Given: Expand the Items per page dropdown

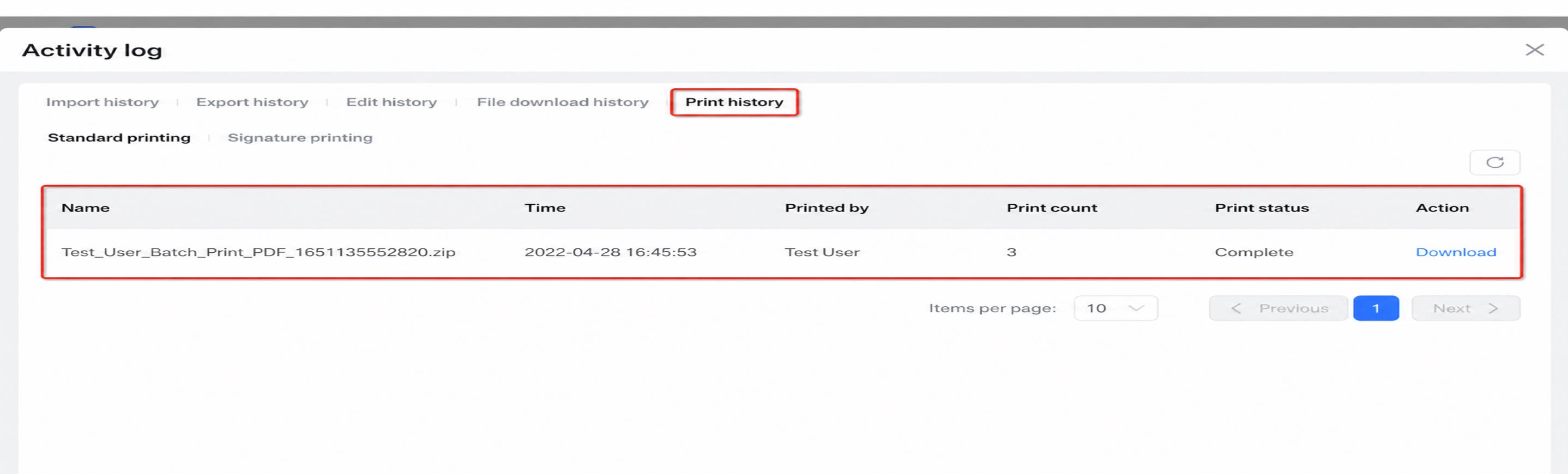Looking at the screenshot, I should click(1115, 308).
